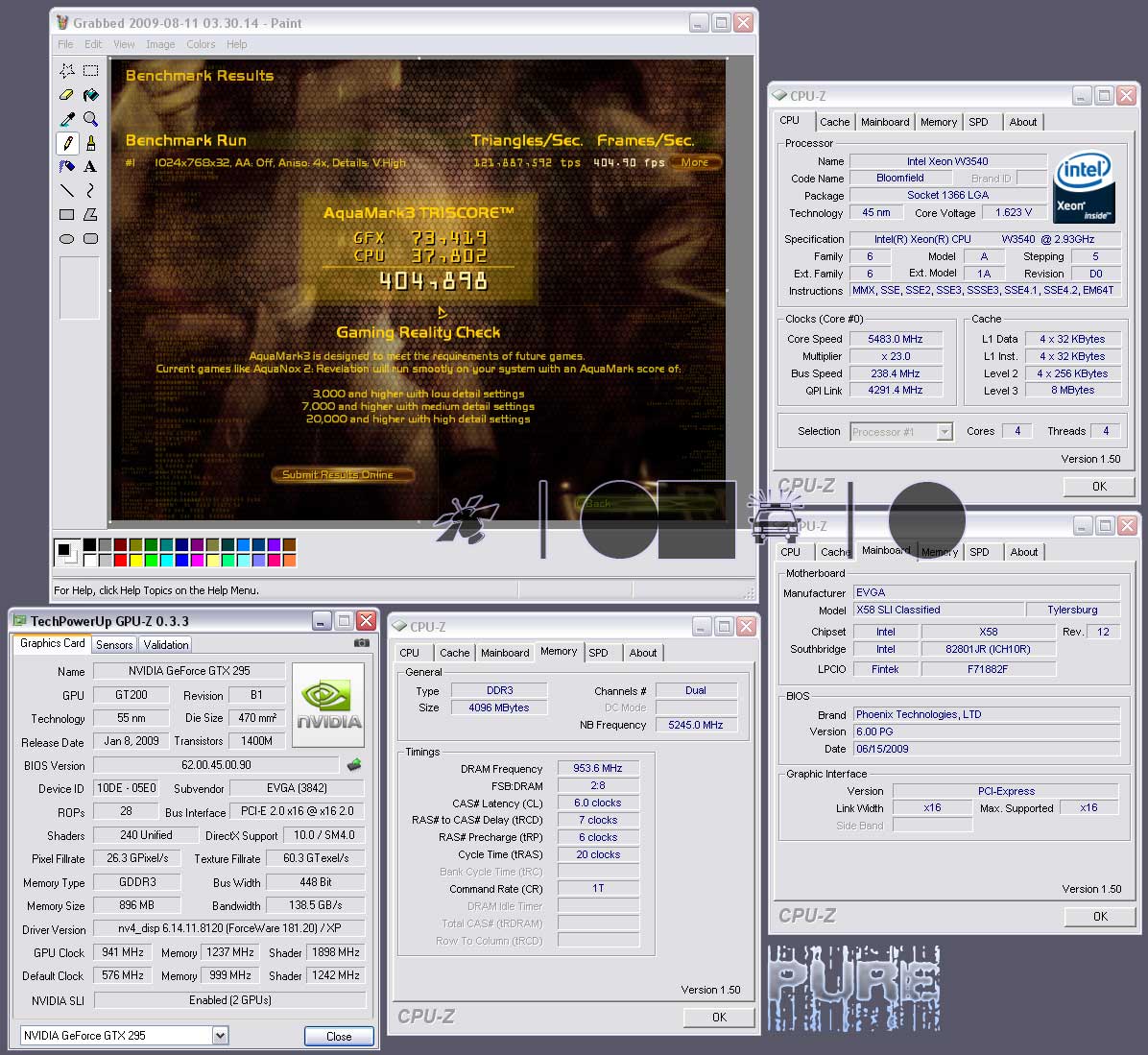The width and height of the screenshot is (1148, 1055).
Task: Choose the Fill With Color bucket tool
Action: click(x=91, y=94)
